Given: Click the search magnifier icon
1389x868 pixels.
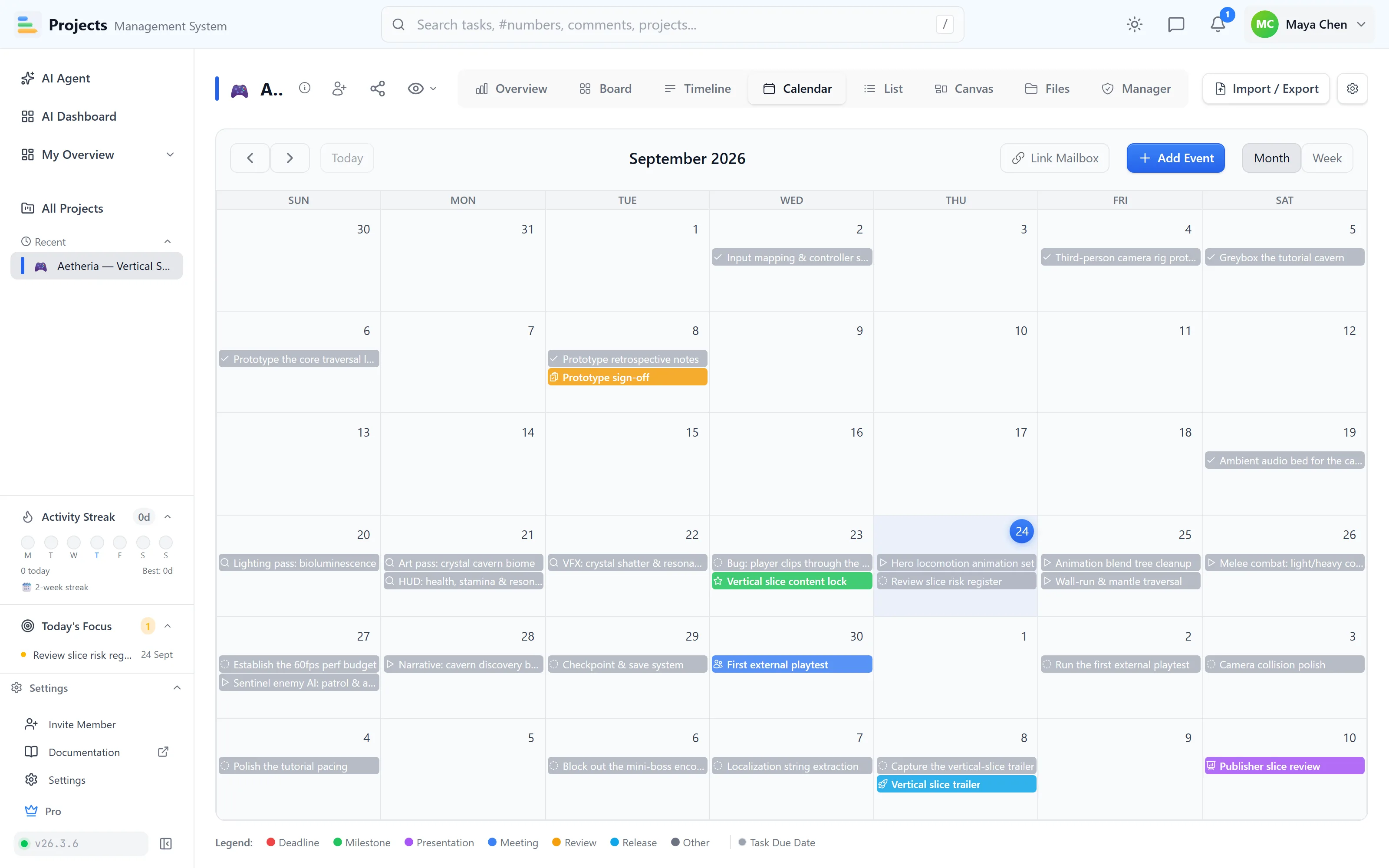Looking at the screenshot, I should point(398,24).
